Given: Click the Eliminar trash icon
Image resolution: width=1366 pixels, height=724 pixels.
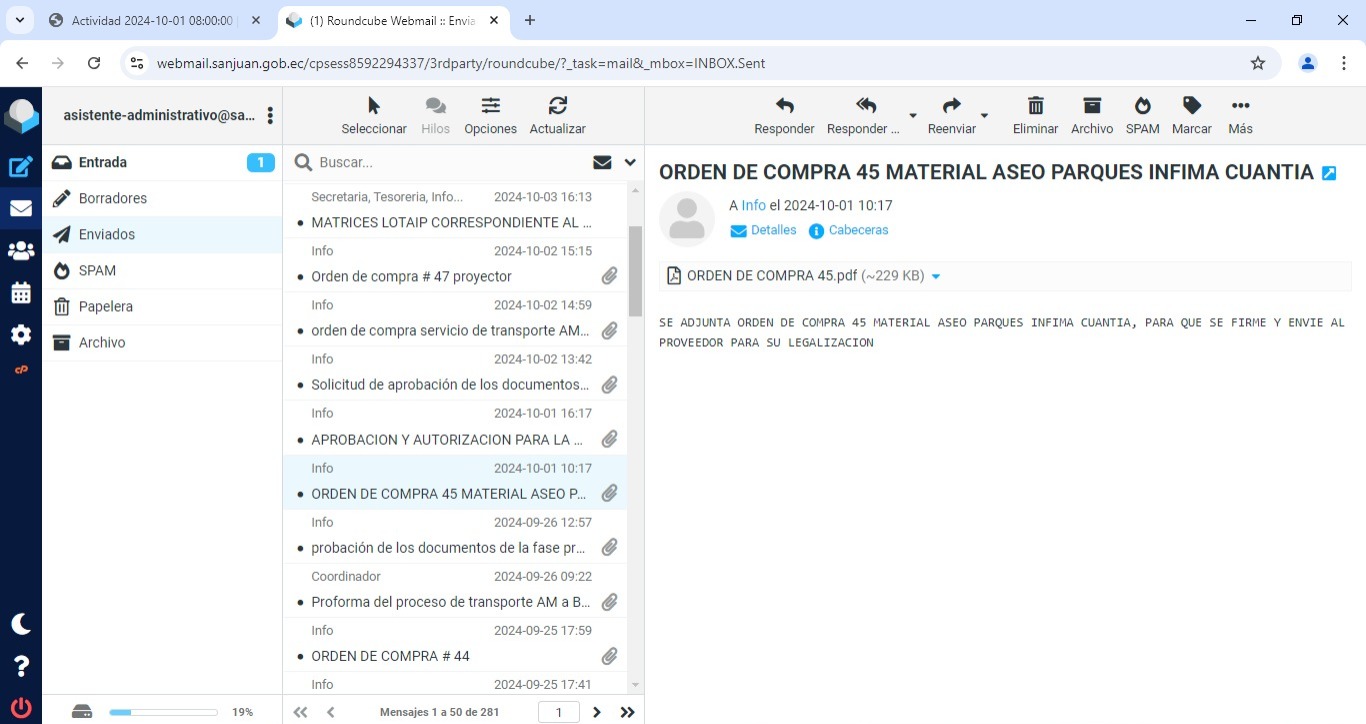Looking at the screenshot, I should pyautogui.click(x=1035, y=106).
